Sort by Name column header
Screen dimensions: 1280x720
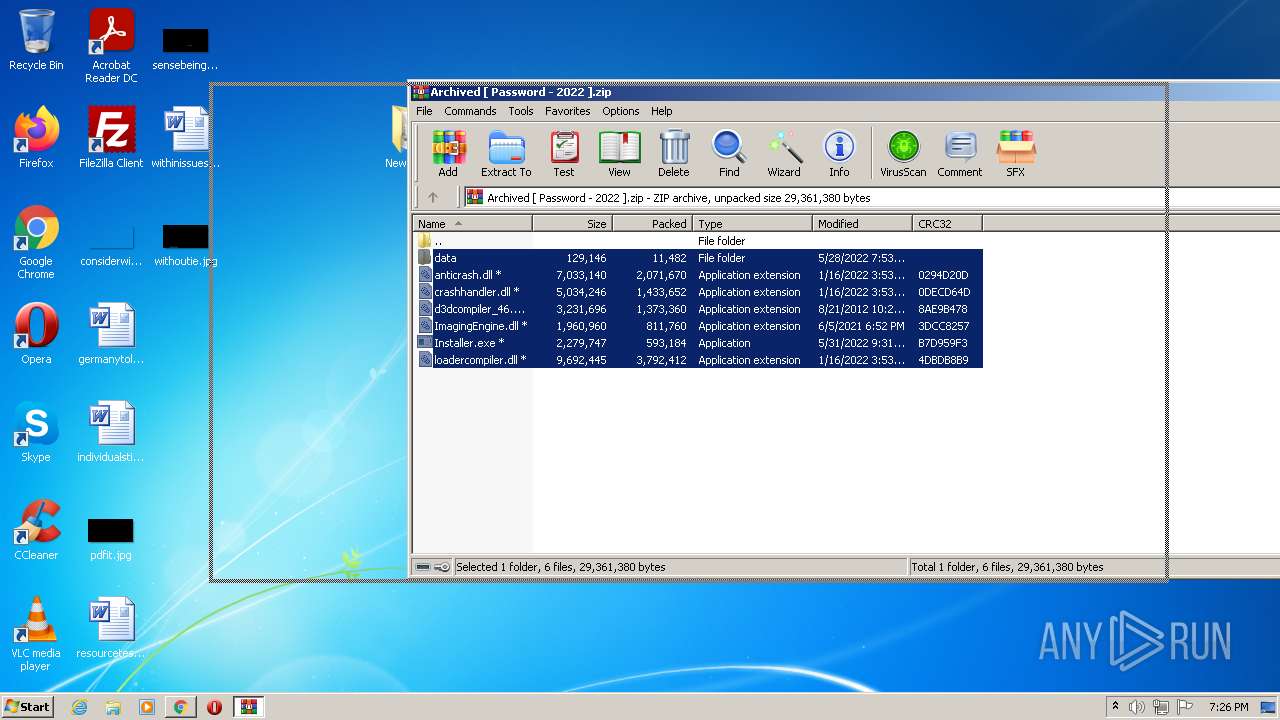[x=472, y=224]
